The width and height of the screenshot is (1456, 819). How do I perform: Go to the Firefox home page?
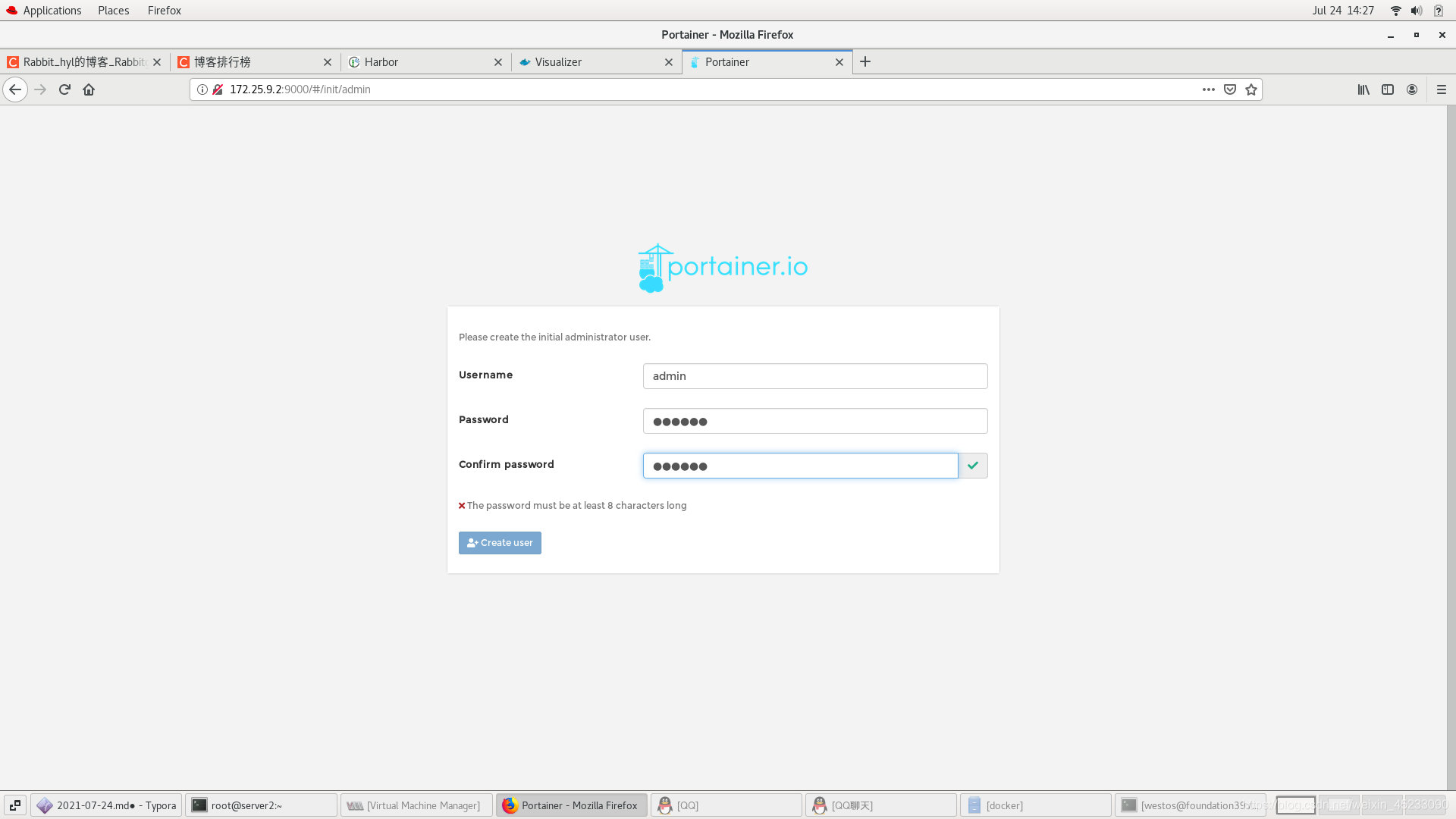pyautogui.click(x=89, y=89)
